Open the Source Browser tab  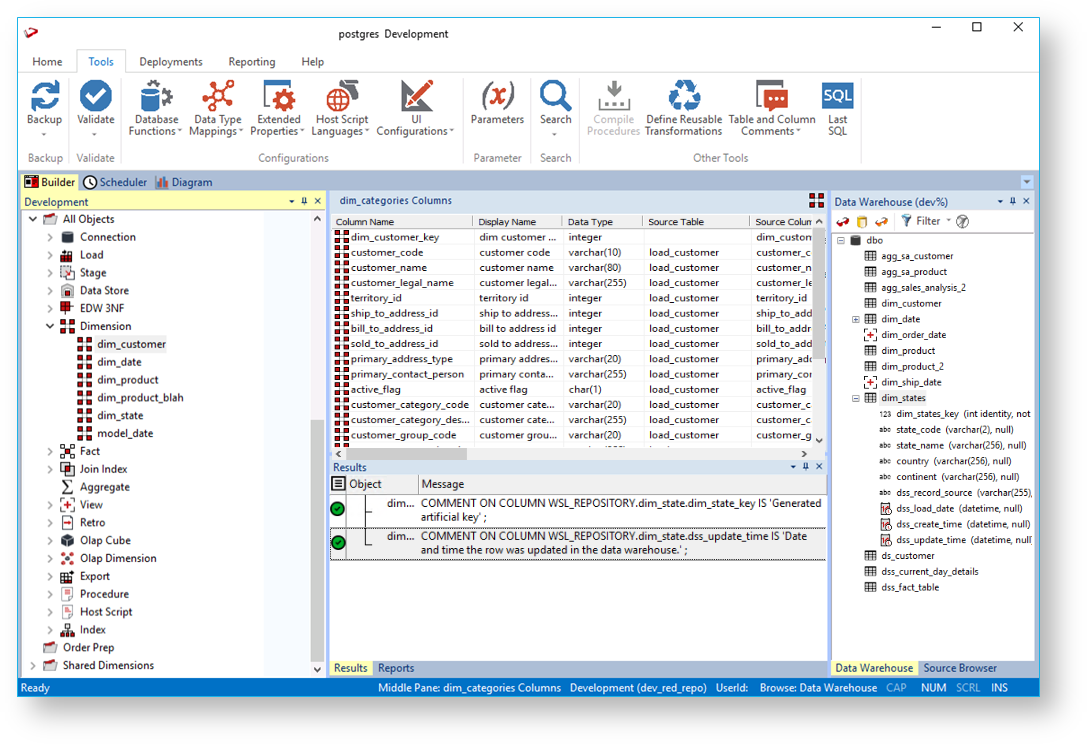959,668
